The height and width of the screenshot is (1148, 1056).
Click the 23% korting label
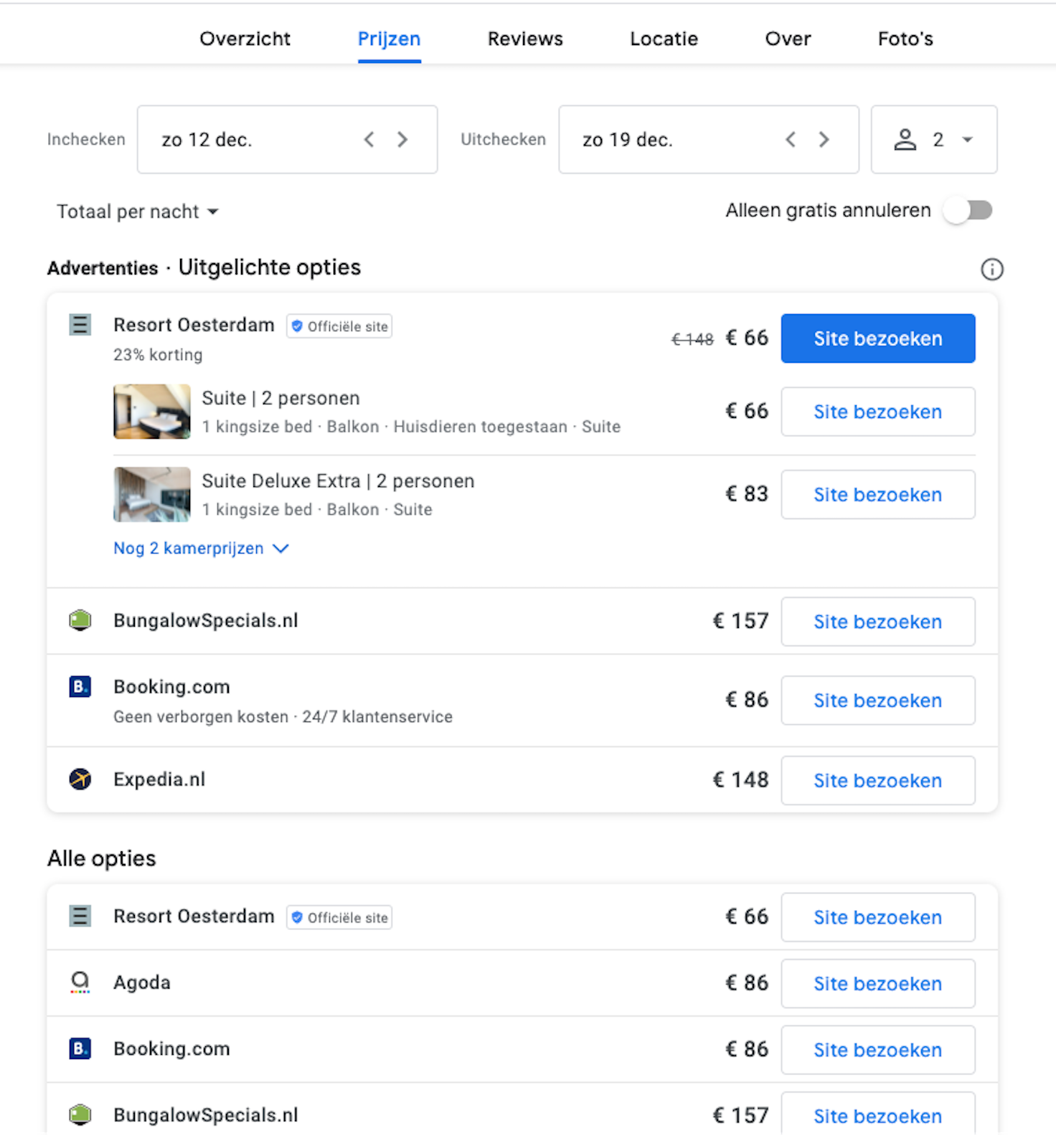(158, 355)
